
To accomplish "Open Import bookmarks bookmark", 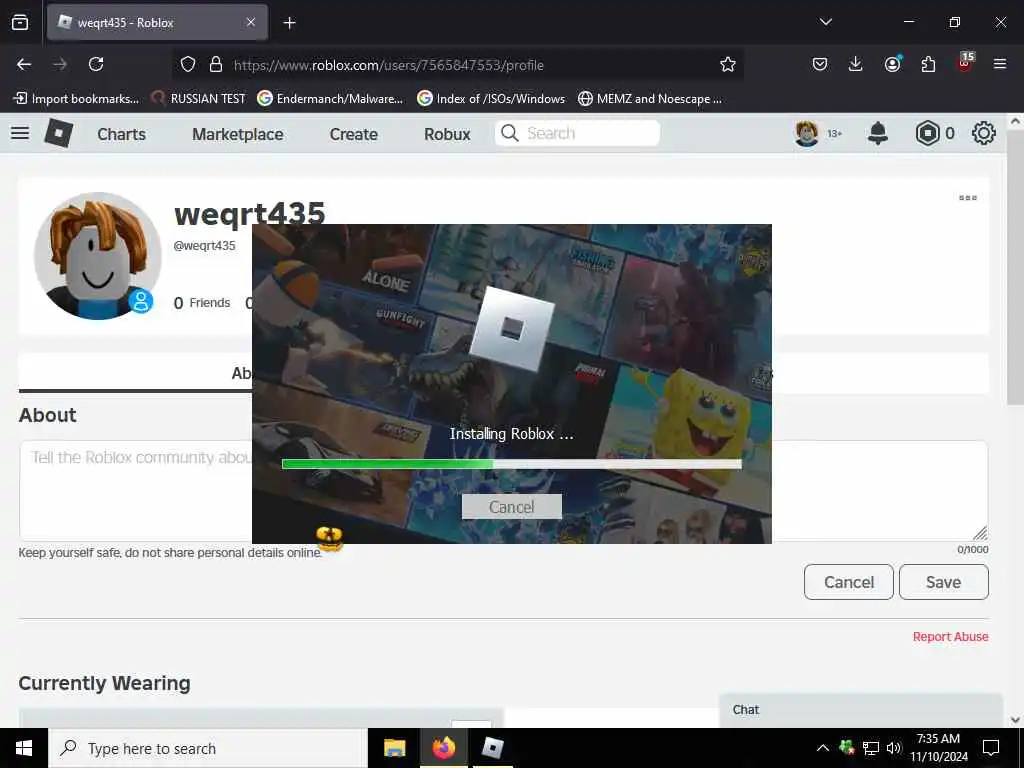I will 76,99.
